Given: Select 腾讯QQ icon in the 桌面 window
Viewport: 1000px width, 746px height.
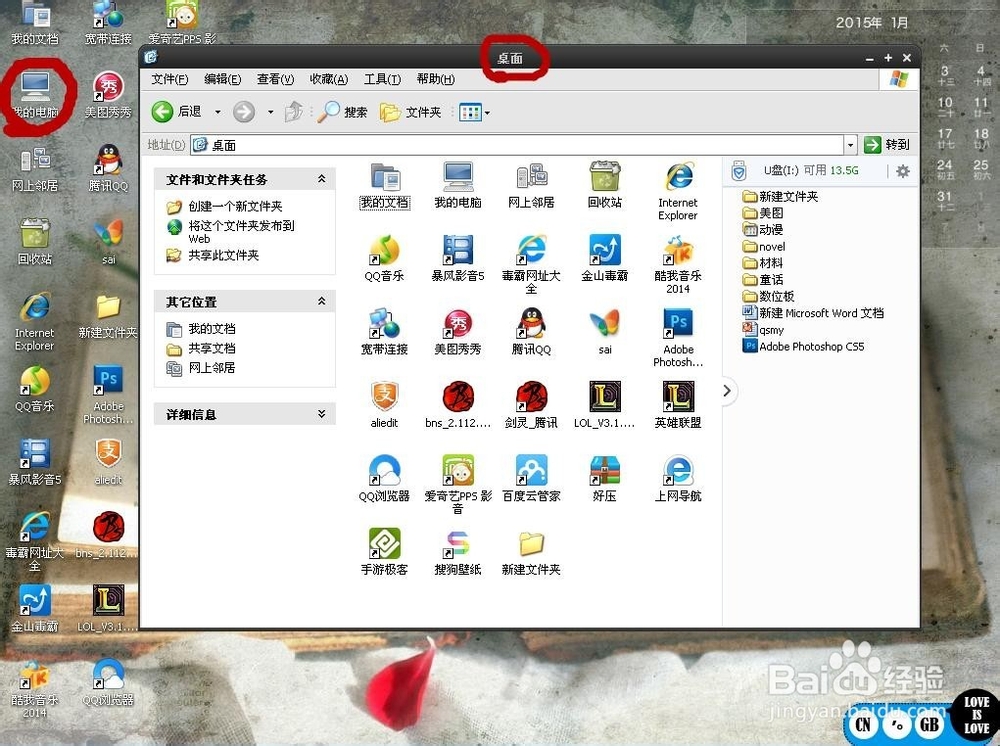Looking at the screenshot, I should click(x=531, y=332).
